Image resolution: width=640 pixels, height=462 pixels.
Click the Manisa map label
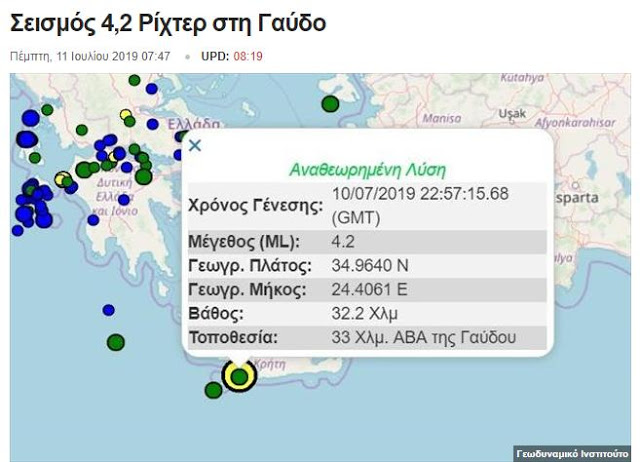coord(442,118)
